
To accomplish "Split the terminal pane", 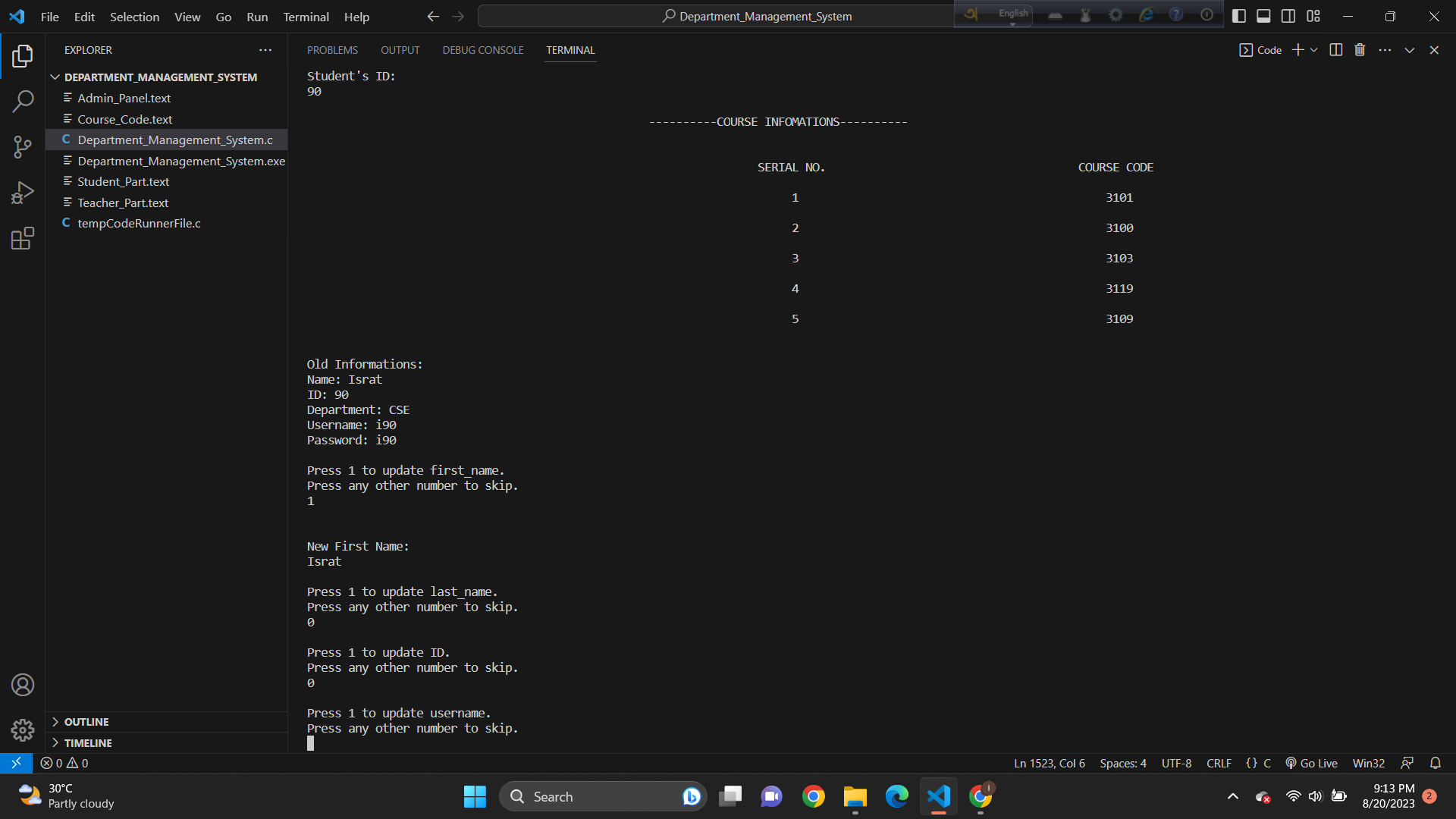I will 1335,49.
